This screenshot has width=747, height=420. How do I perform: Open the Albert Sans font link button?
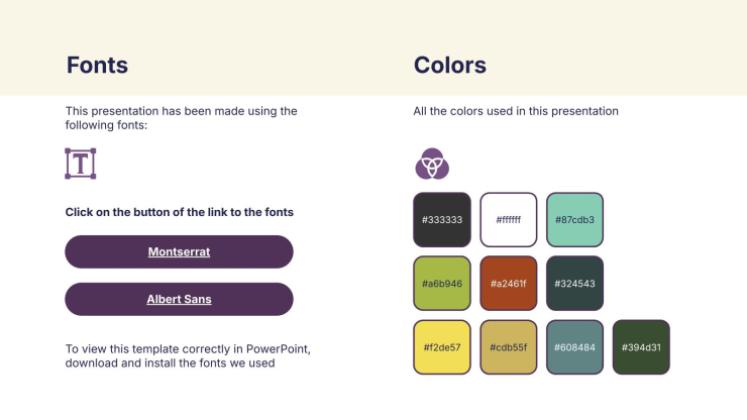click(179, 299)
